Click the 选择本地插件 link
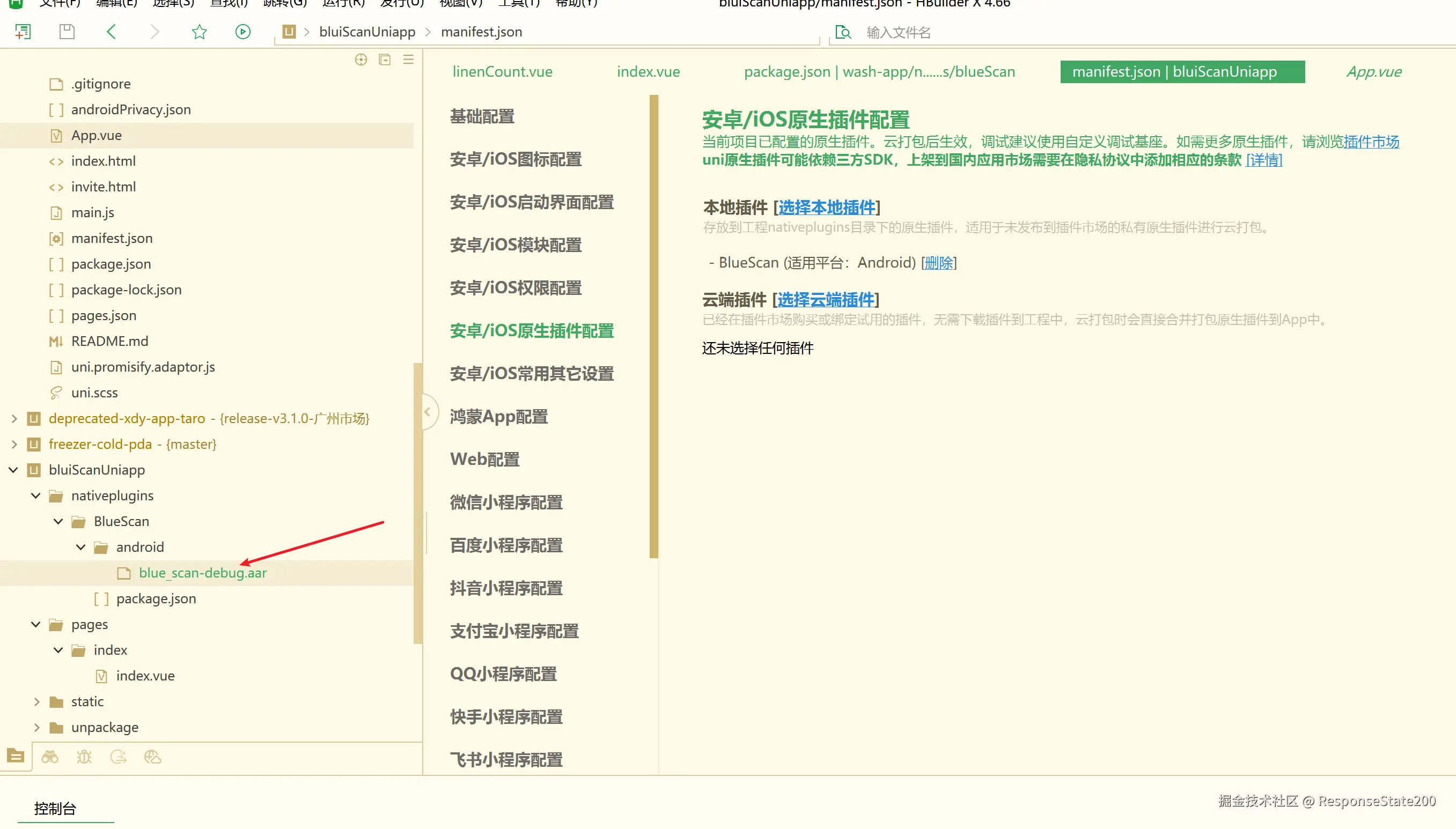 pos(826,208)
